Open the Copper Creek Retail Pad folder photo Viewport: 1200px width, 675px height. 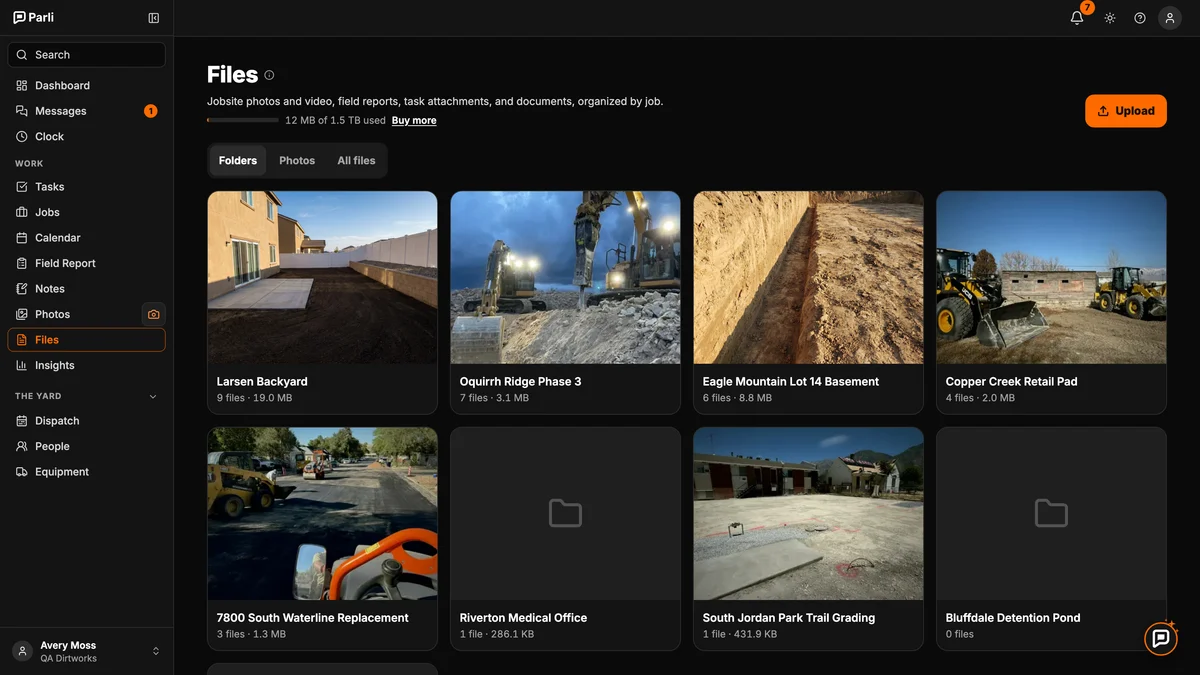[x=1051, y=277]
